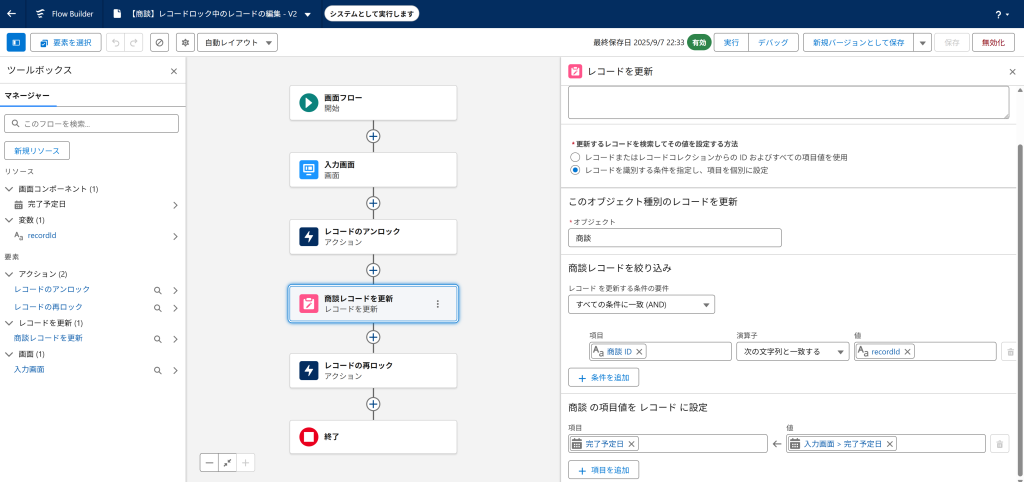Search icon next to レコードのアンロック
This screenshot has width=1024, height=482.
pos(157,290)
